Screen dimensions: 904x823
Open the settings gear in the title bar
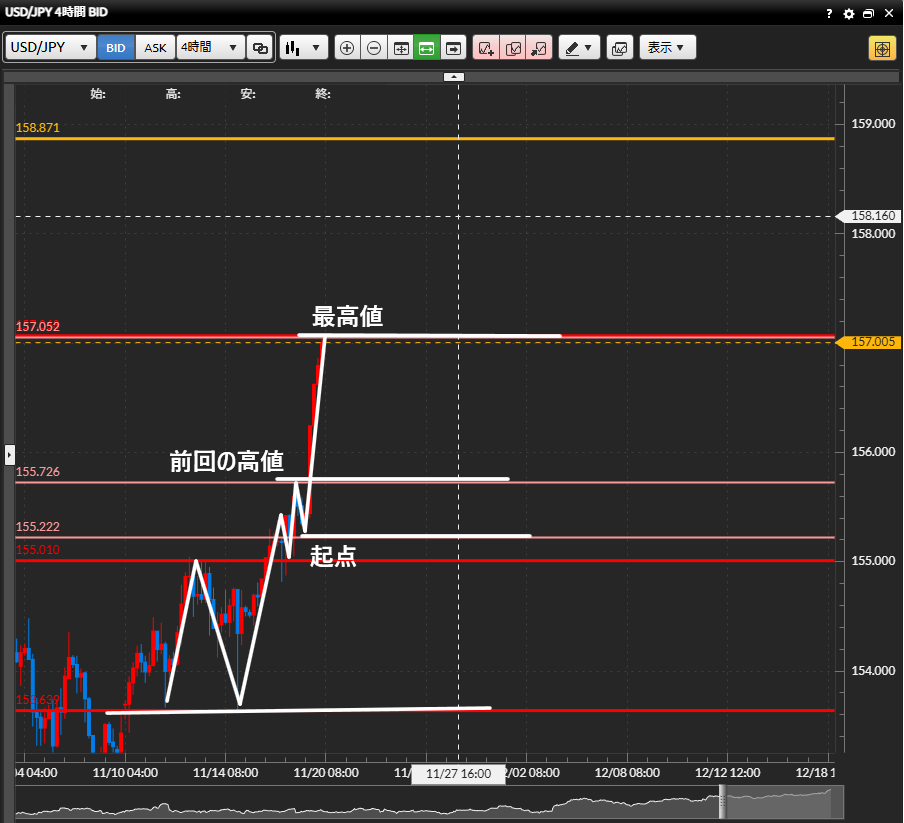[x=849, y=13]
